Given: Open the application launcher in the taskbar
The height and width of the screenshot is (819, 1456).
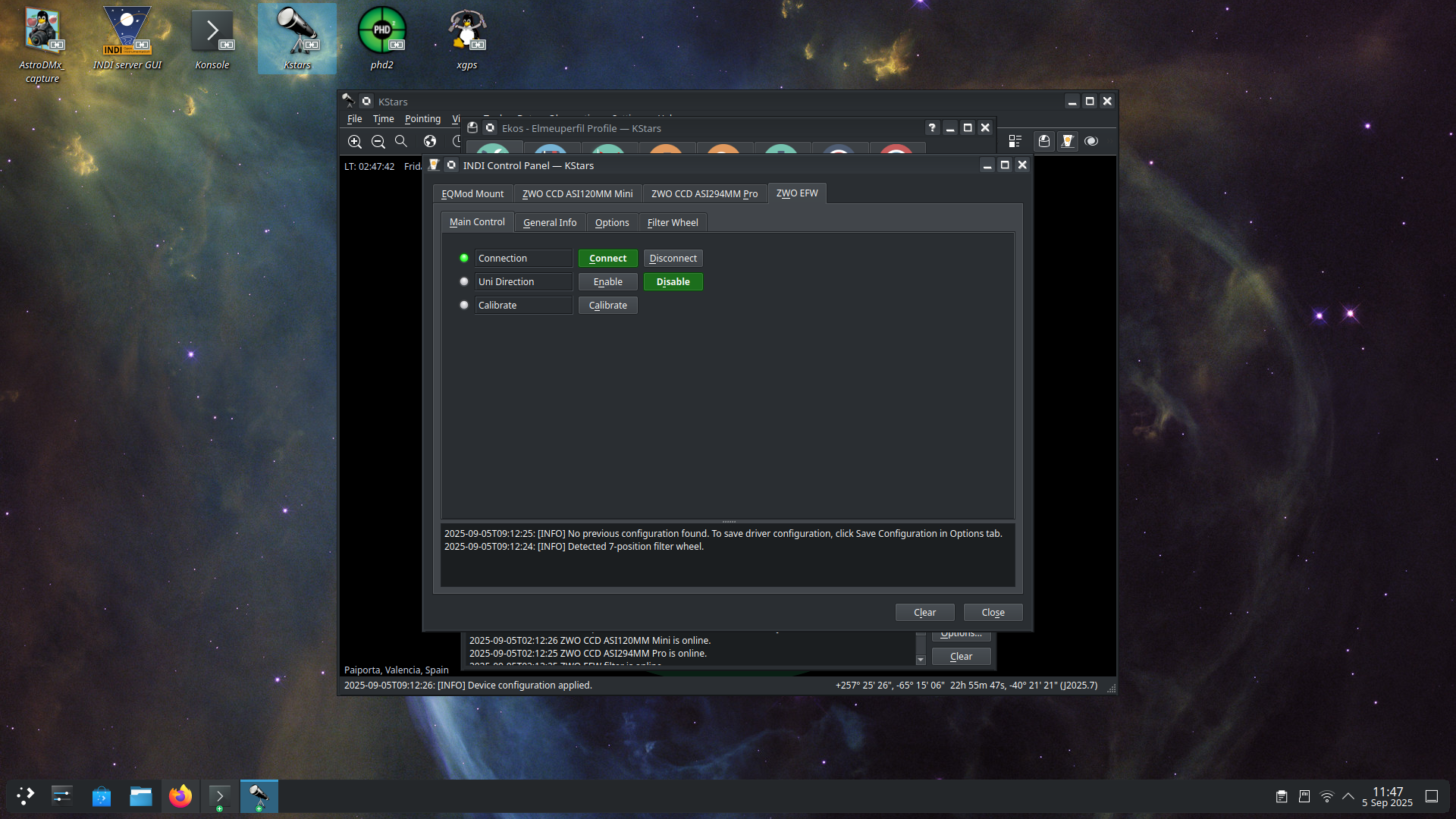Looking at the screenshot, I should pos(26,796).
